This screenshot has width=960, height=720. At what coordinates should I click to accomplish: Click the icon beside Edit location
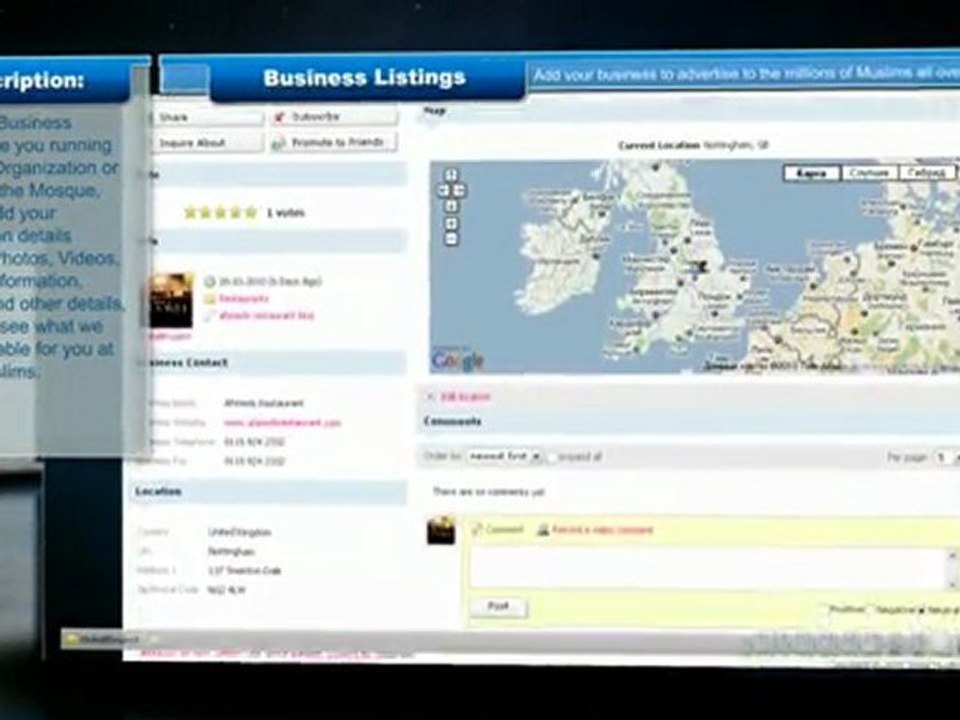coord(430,397)
